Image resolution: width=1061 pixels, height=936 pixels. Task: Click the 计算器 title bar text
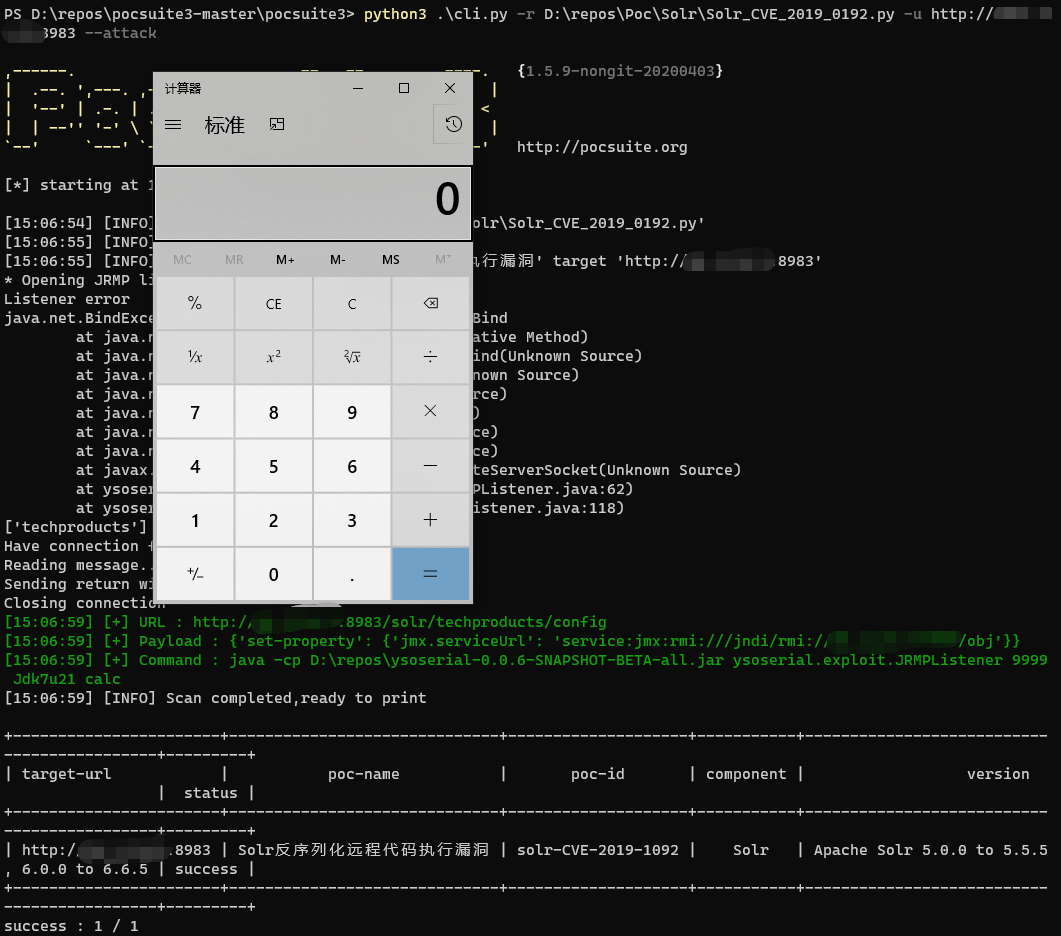183,88
